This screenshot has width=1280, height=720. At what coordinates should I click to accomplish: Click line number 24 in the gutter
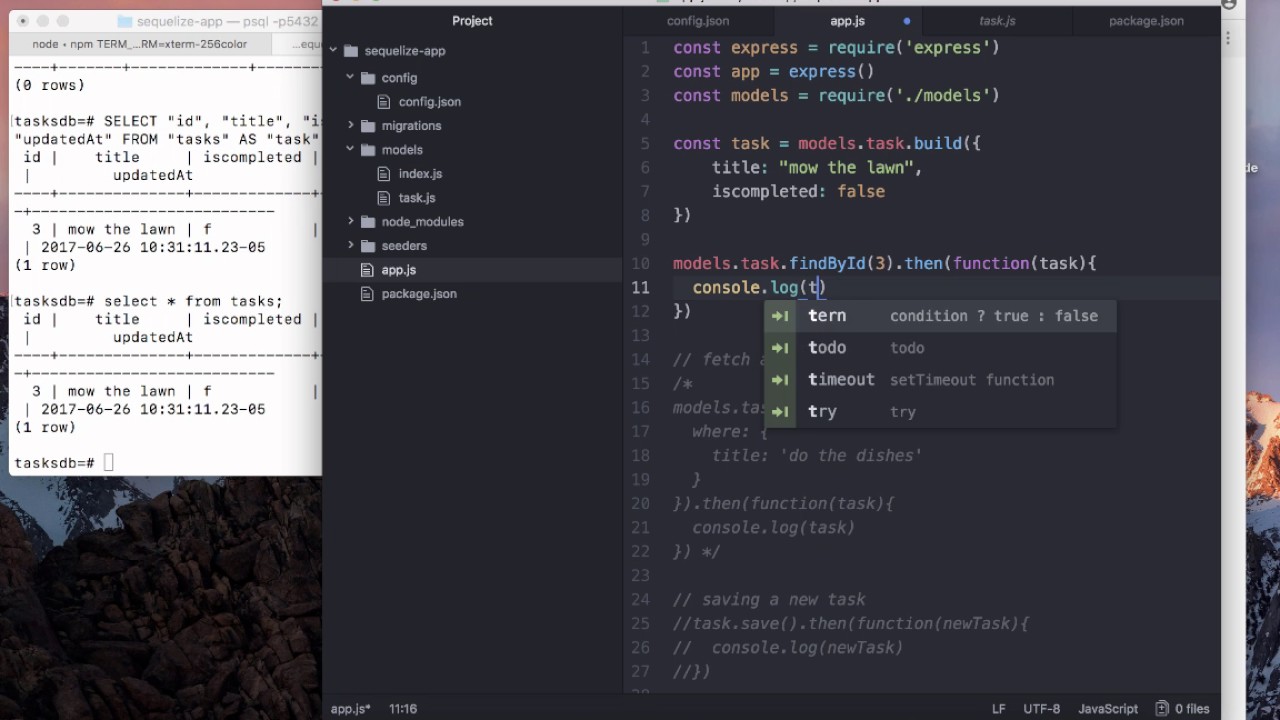(640, 600)
